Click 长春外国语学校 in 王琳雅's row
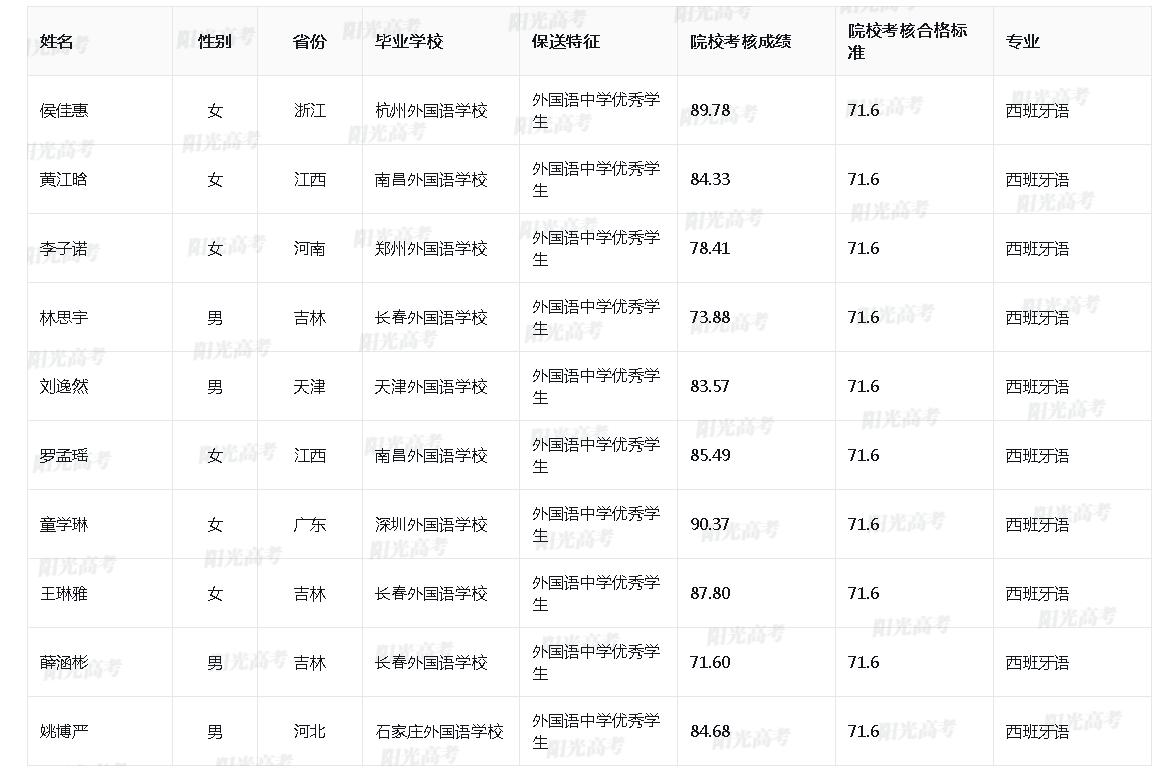Screen dimensions: 1163x781 point(431,593)
